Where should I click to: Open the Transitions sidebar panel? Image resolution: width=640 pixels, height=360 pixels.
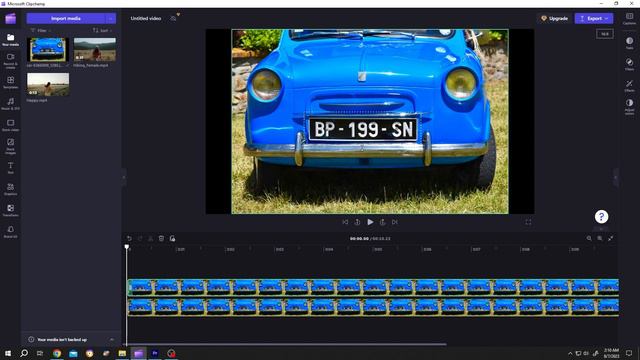coord(11,211)
